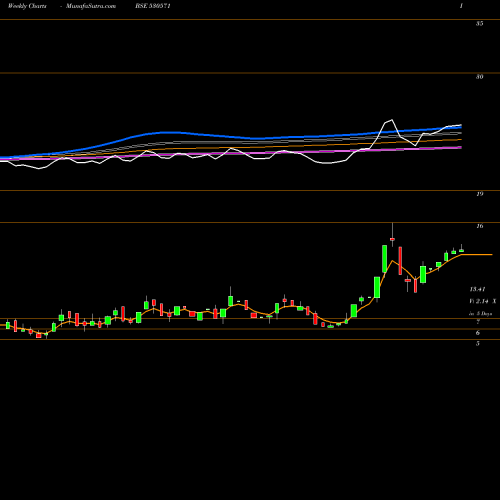The image size is (500, 500).
Task: Click the 'BSE 530571' symbol label
Action: click(153, 6)
